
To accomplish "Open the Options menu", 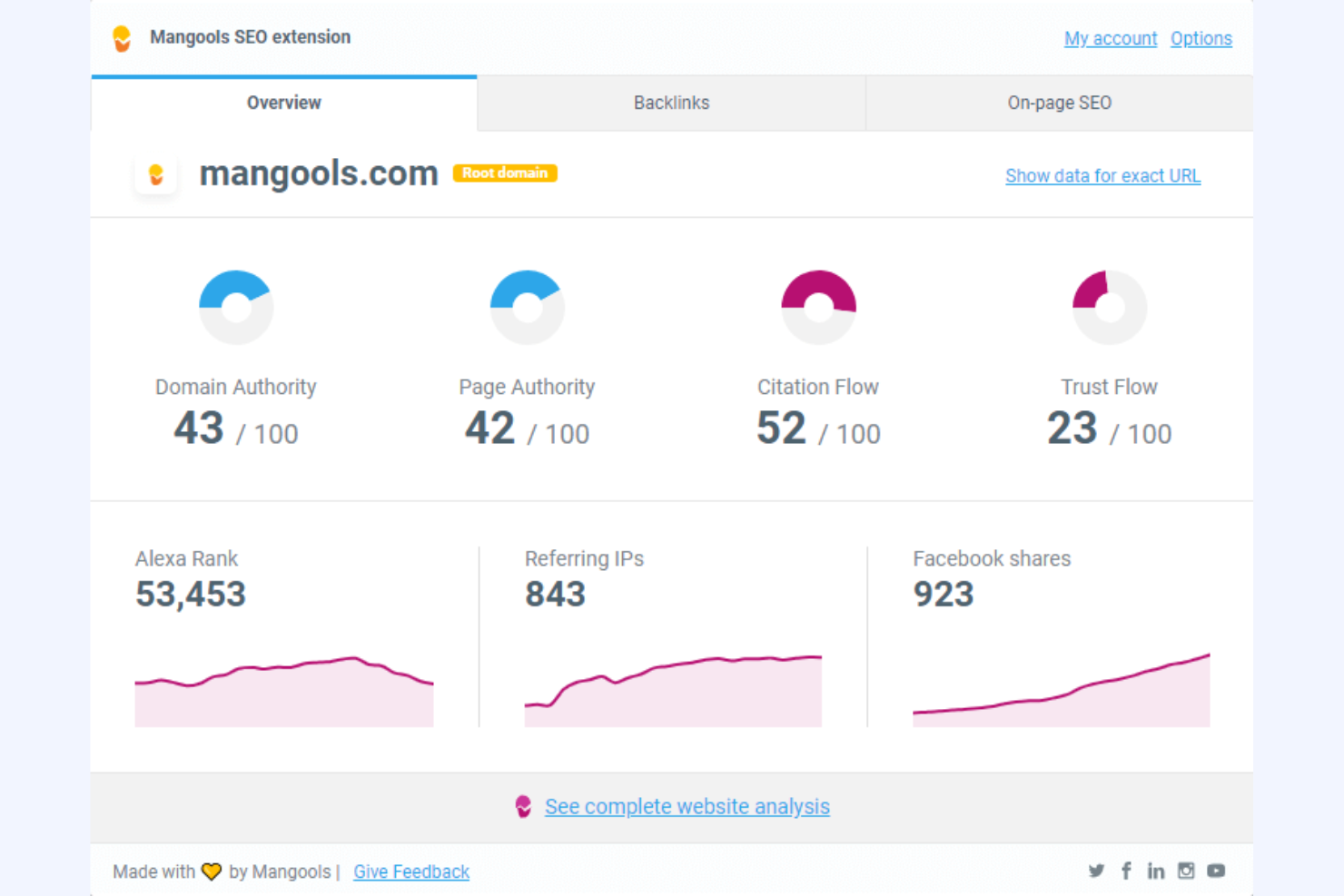I will [1201, 38].
